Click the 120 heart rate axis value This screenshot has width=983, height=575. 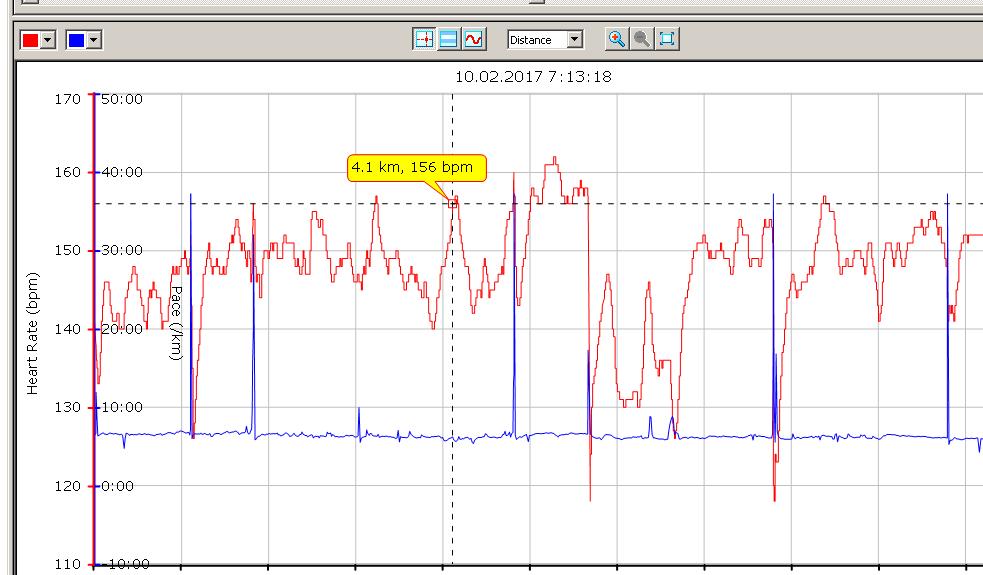(x=68, y=486)
